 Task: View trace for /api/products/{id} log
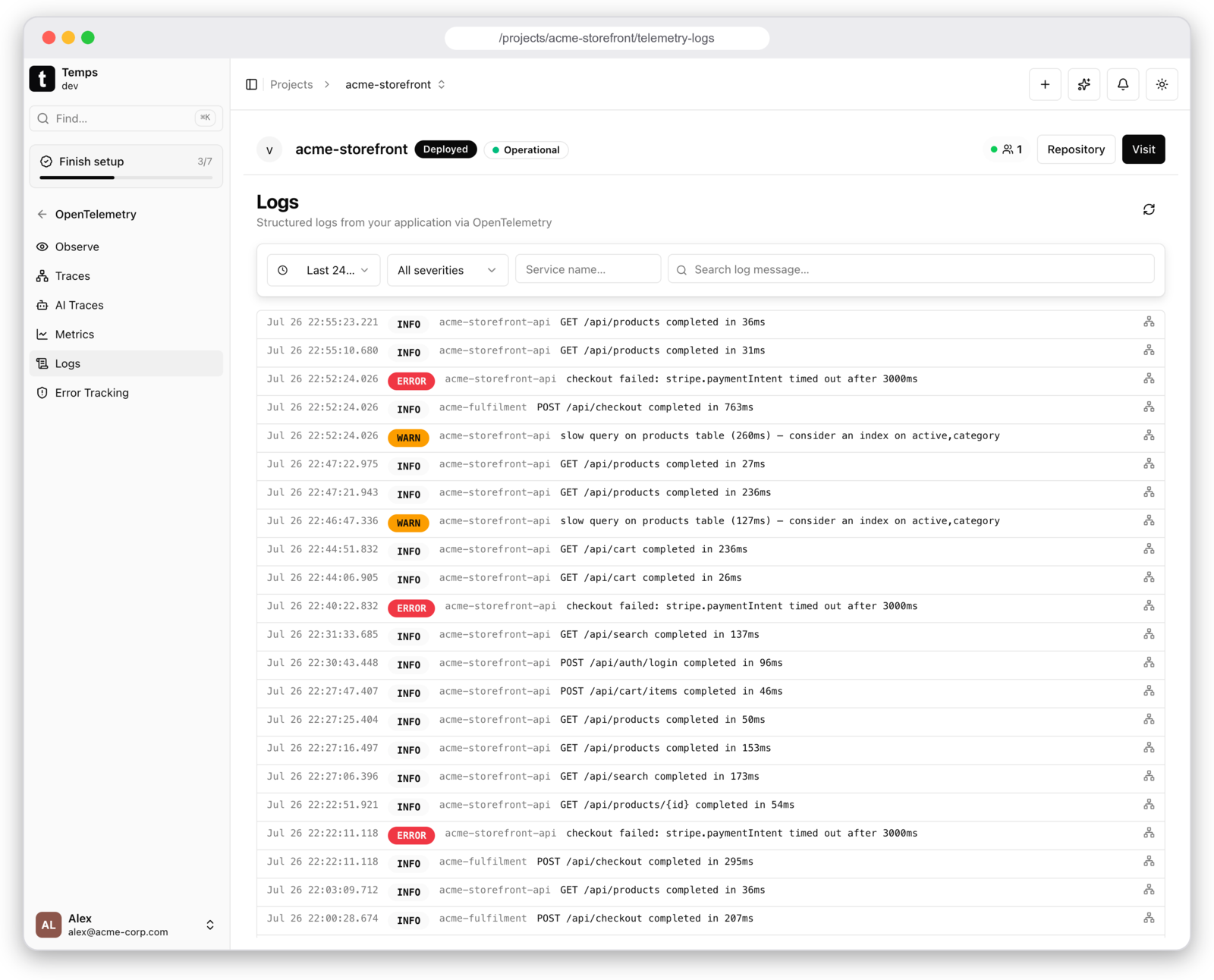(1149, 805)
